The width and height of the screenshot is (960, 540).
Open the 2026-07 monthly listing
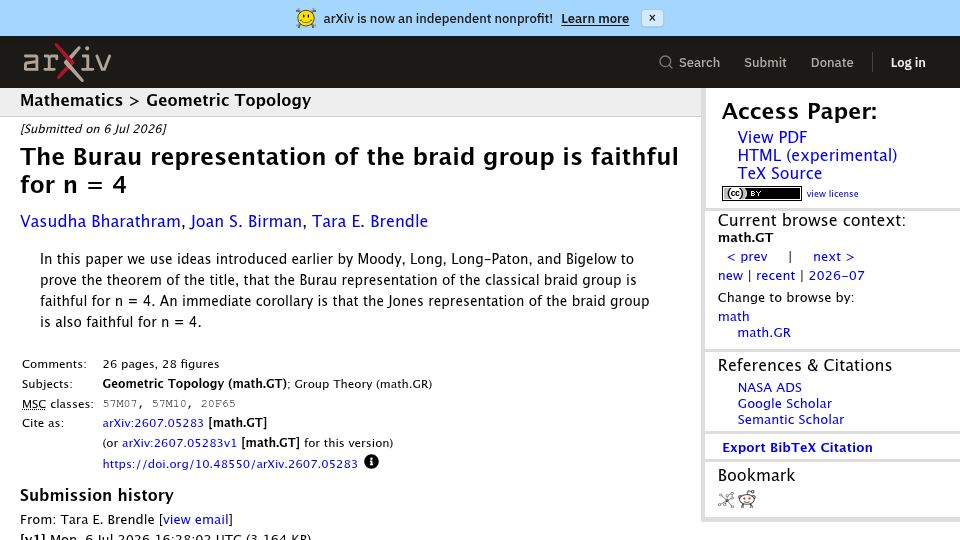pos(836,276)
